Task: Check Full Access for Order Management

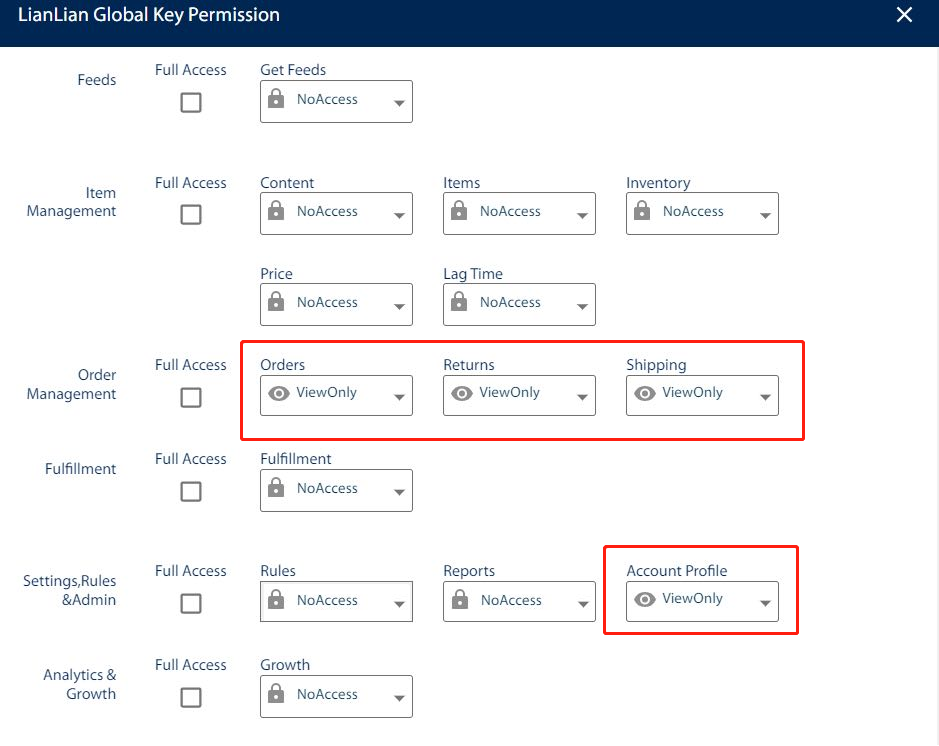Action: pyautogui.click(x=191, y=397)
